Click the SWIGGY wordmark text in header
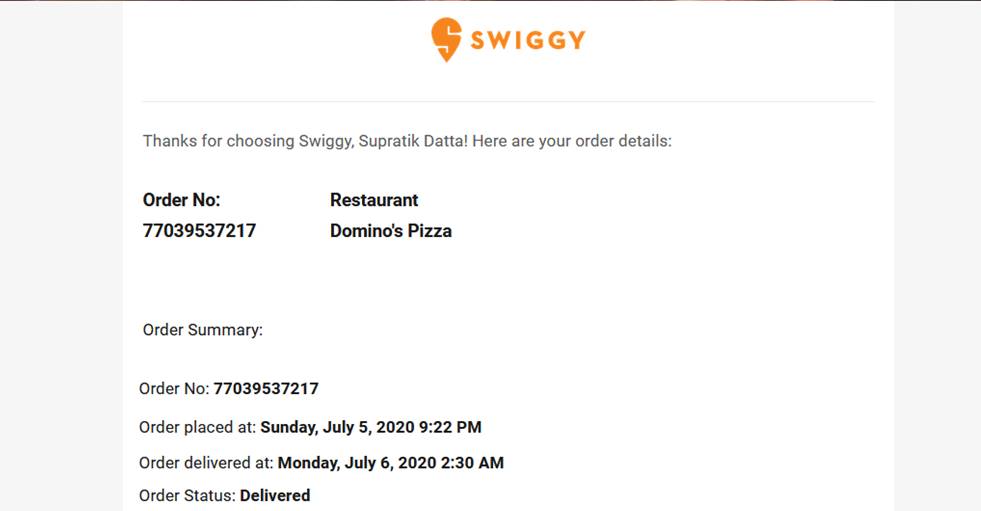This screenshot has height=511, width=981. click(x=527, y=40)
